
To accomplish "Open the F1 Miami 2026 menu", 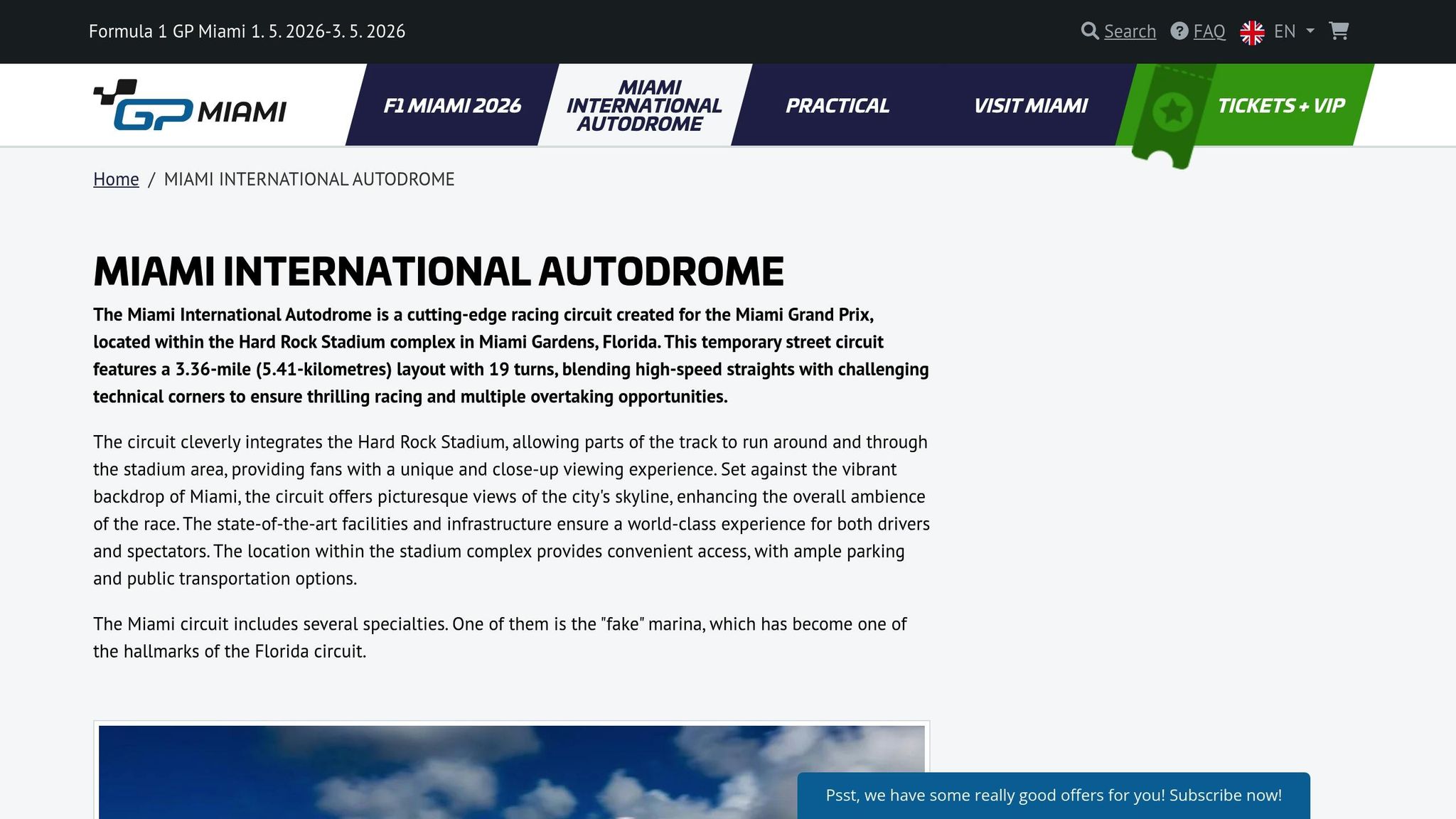I will point(452,105).
